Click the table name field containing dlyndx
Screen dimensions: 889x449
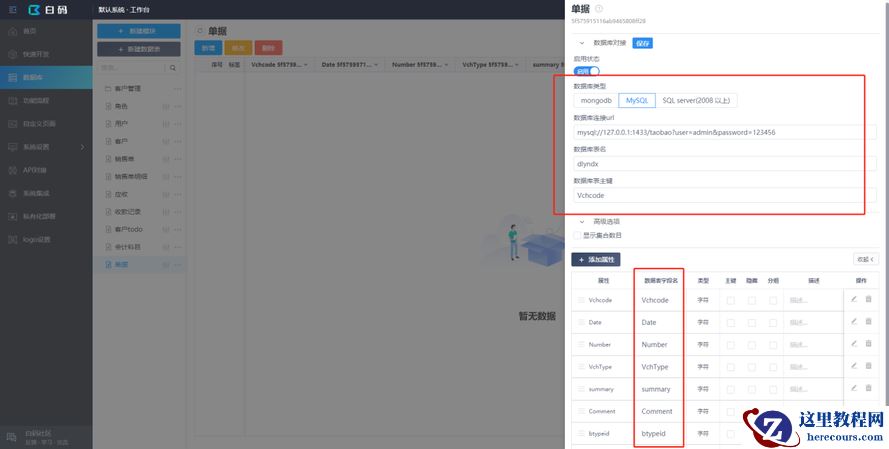click(725, 164)
